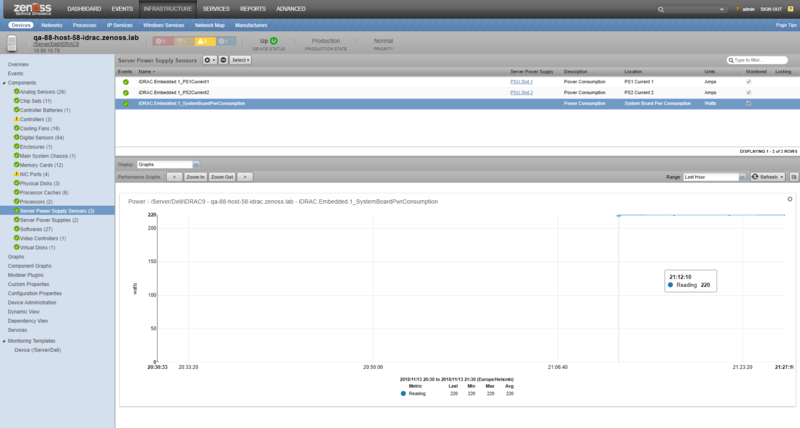The height and width of the screenshot is (428, 800).
Task: Click the error events counter in rainbow bar
Action: [183, 41]
